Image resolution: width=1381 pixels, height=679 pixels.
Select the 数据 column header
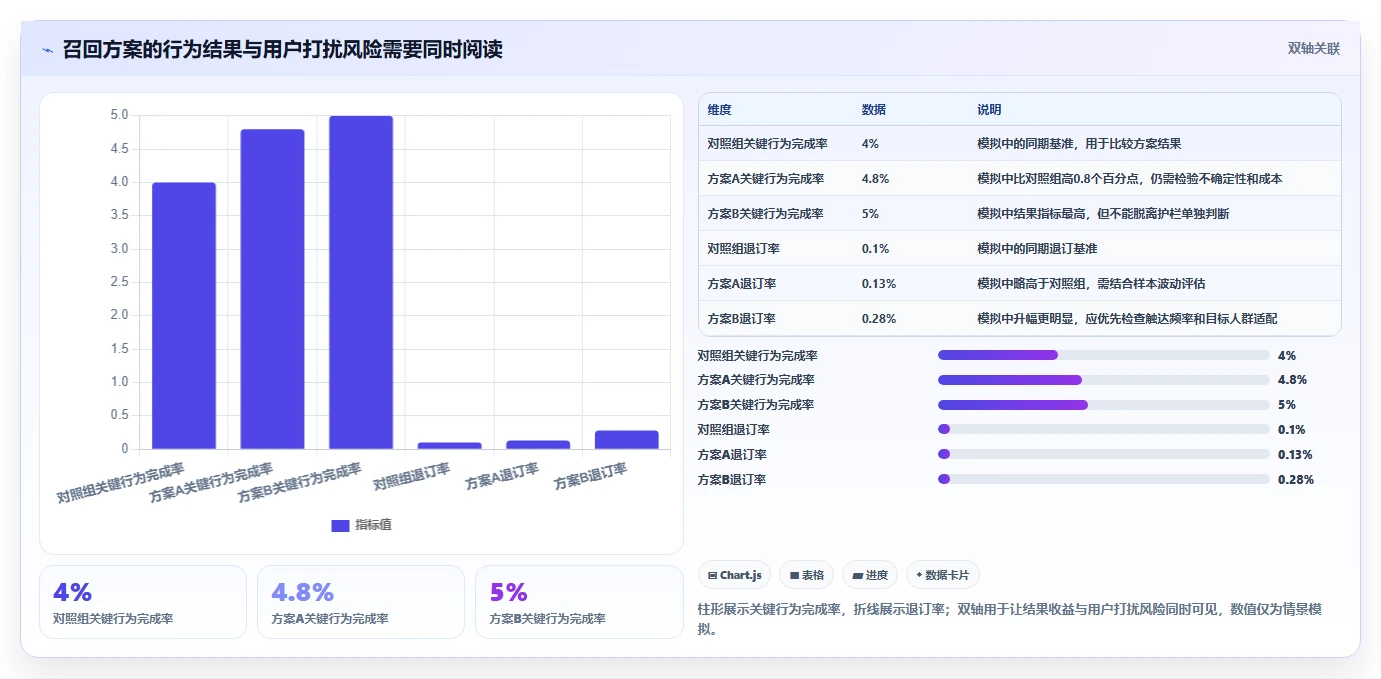[873, 110]
